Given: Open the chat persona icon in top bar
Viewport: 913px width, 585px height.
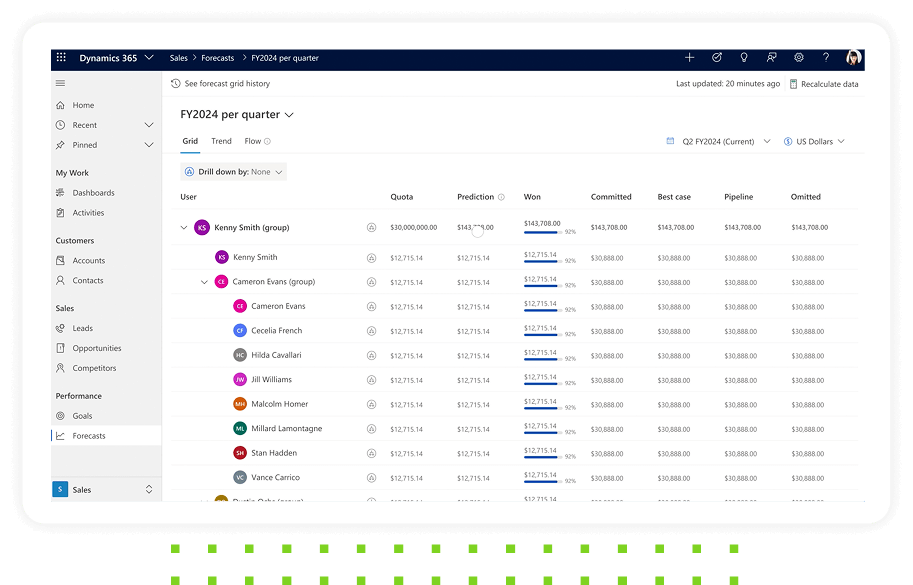Looking at the screenshot, I should pos(772,58).
